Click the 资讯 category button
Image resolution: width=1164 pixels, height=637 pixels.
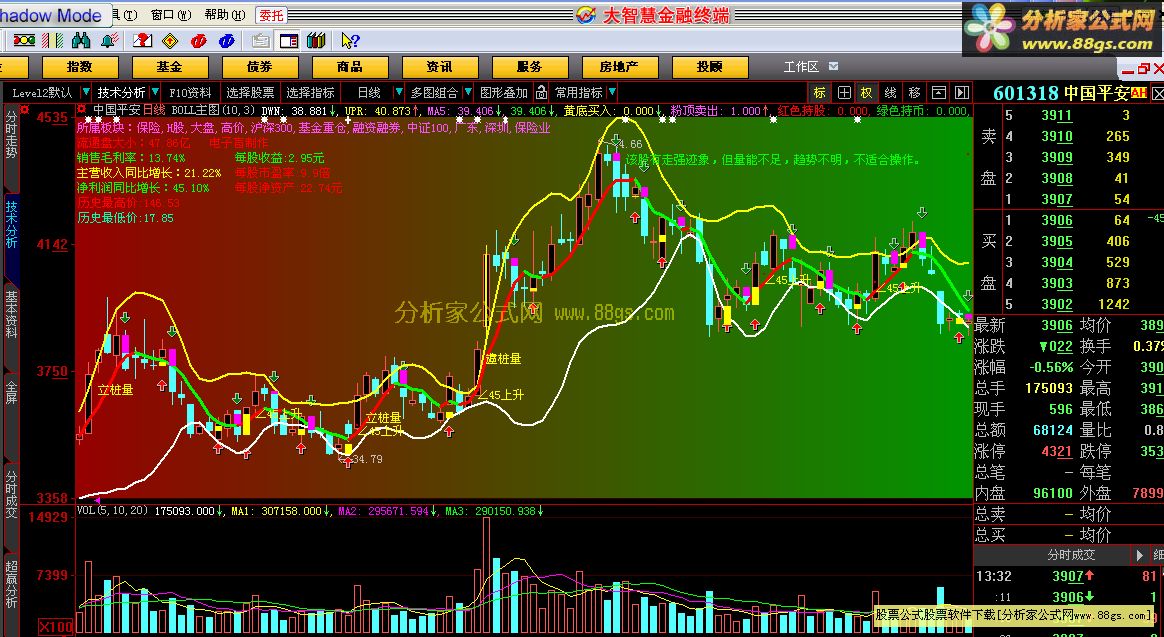[x=439, y=67]
